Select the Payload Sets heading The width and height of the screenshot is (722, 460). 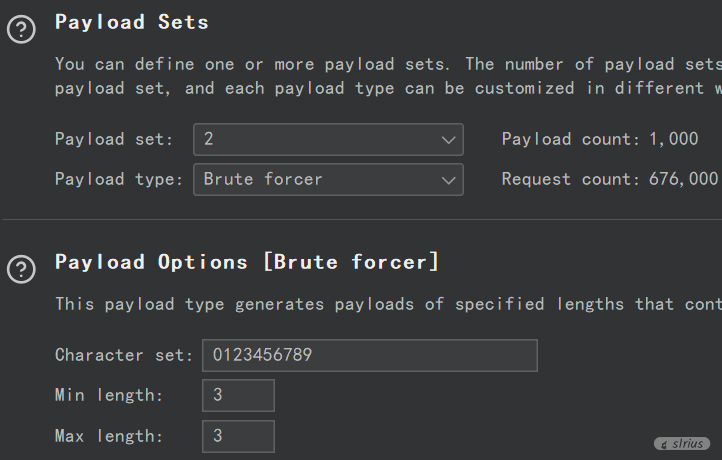132,22
